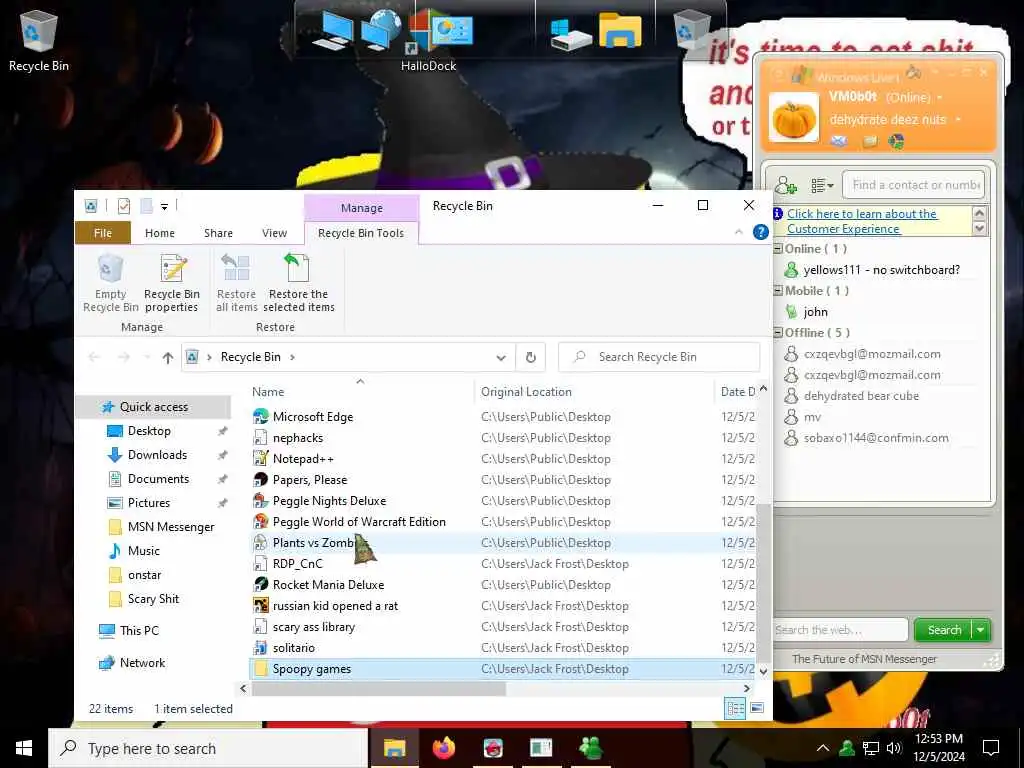This screenshot has width=1024, height=768.
Task: Minimize the ribbon chevron
Action: (739, 232)
